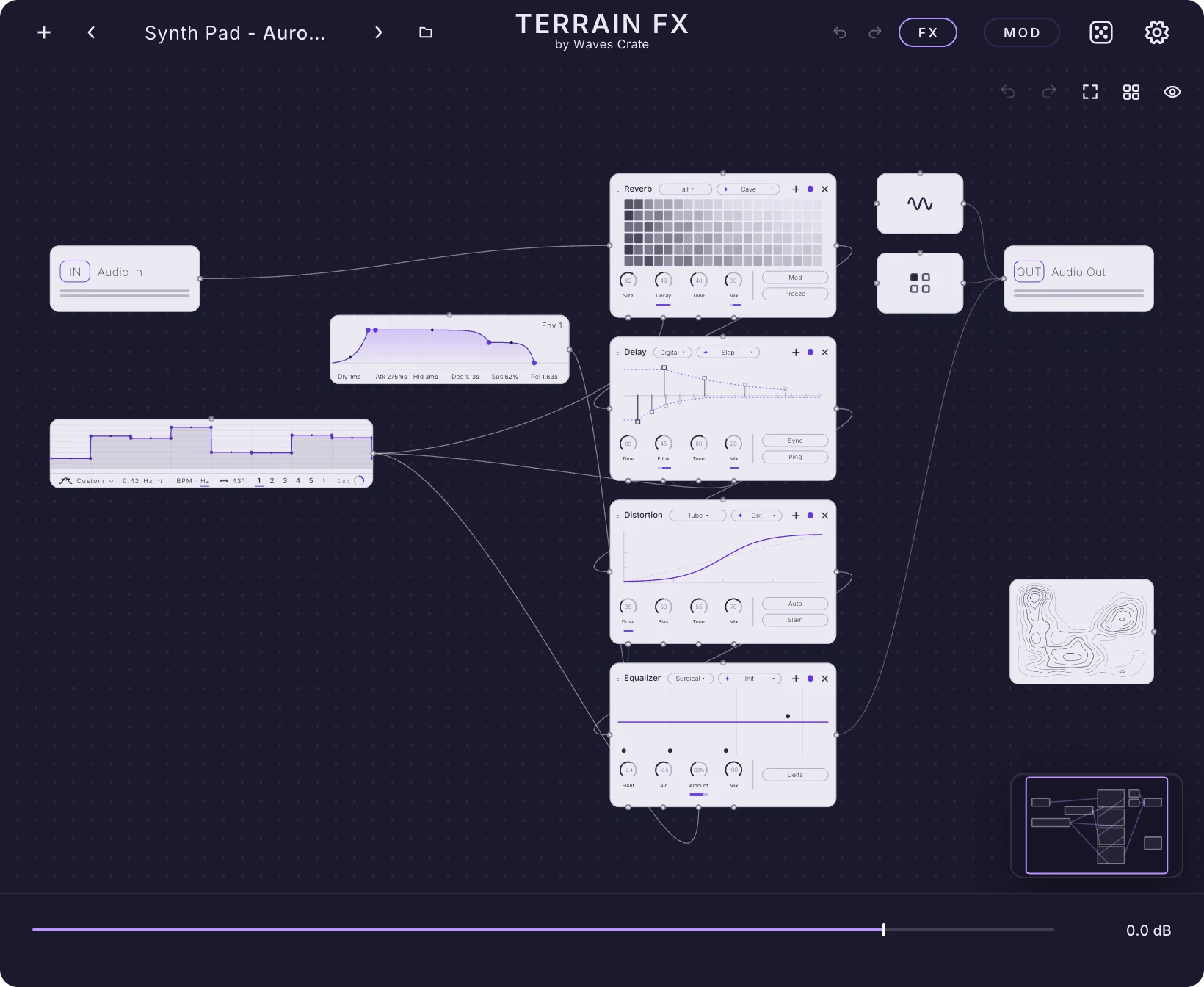Remove the Distortion module

pos(825,516)
